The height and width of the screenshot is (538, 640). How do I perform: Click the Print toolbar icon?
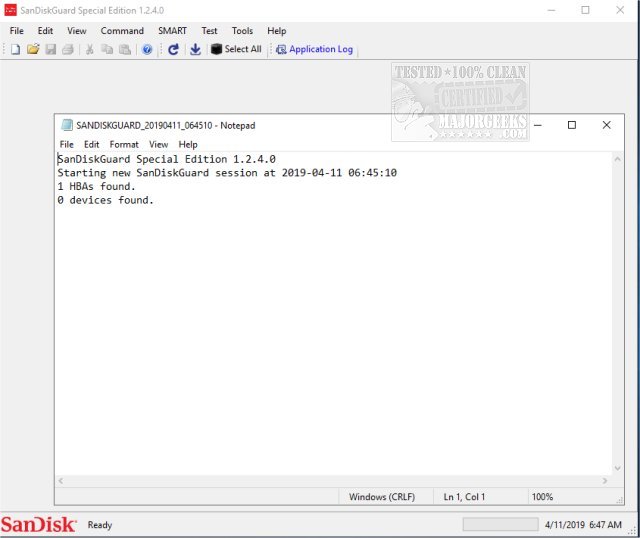coord(68,49)
